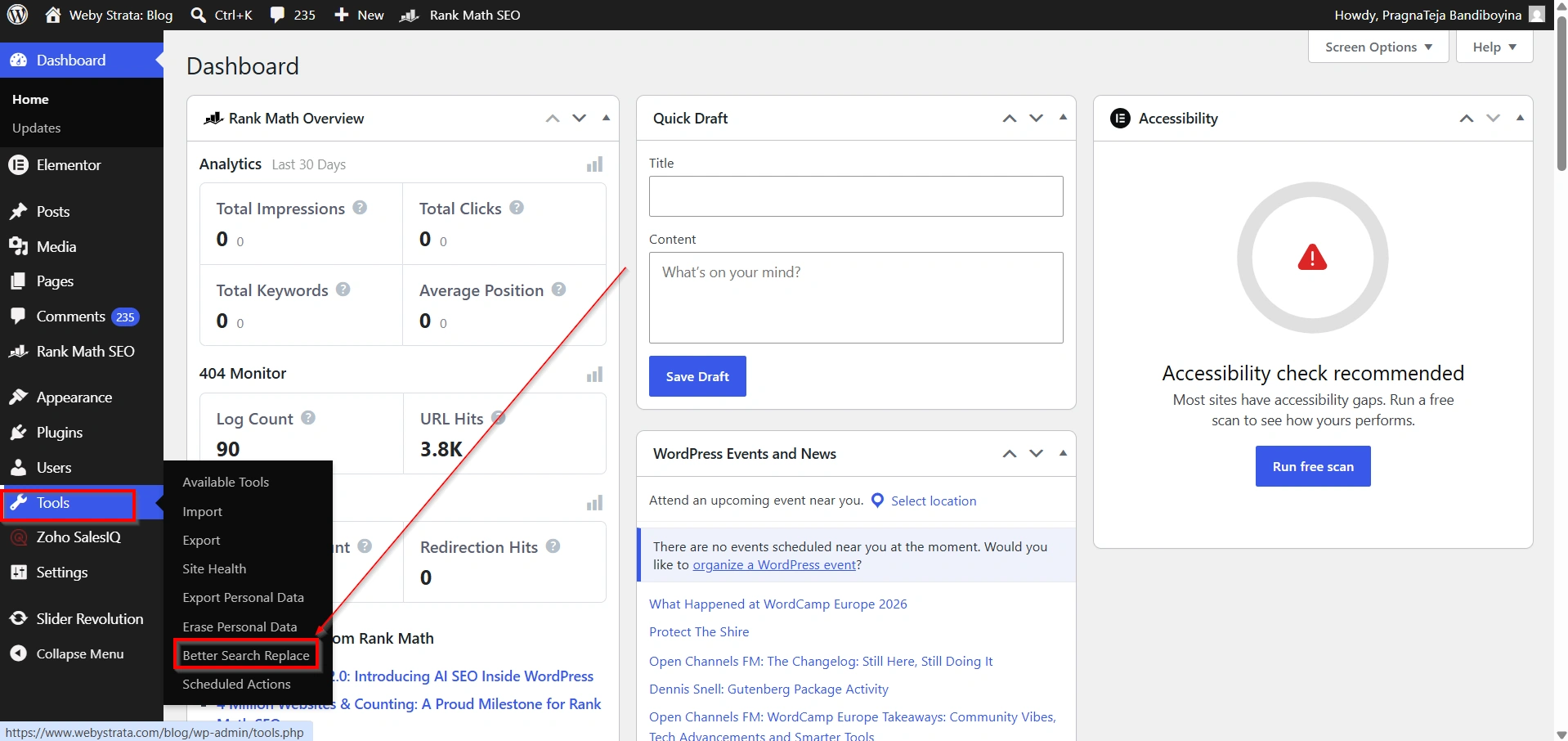Show Total Keywords help icon

[x=343, y=290]
